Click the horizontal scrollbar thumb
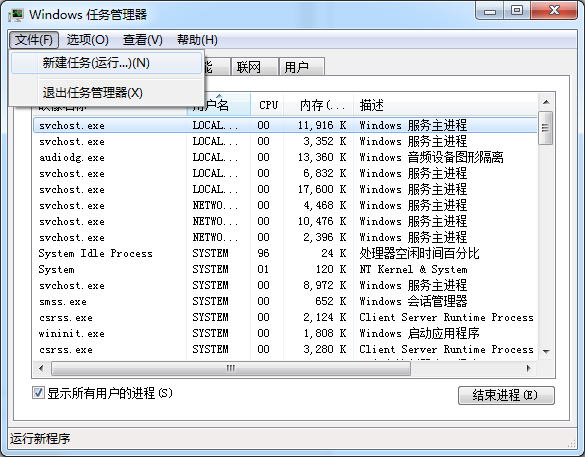The image size is (585, 457). (231, 369)
